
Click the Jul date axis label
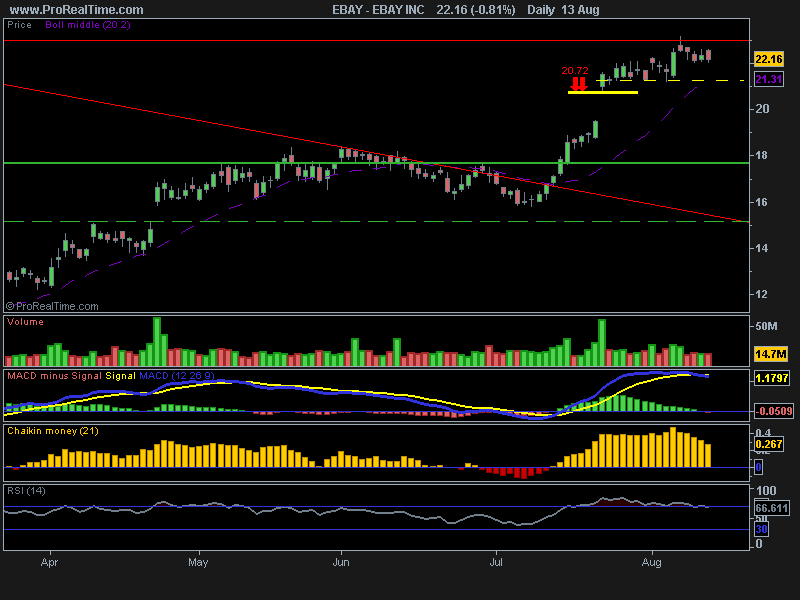(x=496, y=562)
